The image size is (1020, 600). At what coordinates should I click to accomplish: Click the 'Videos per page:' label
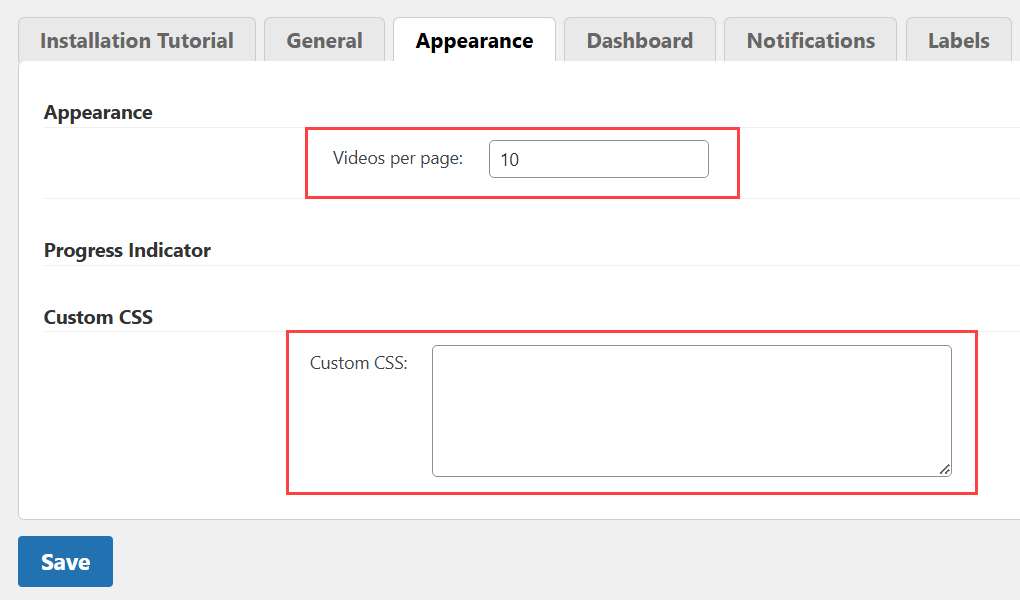398,158
